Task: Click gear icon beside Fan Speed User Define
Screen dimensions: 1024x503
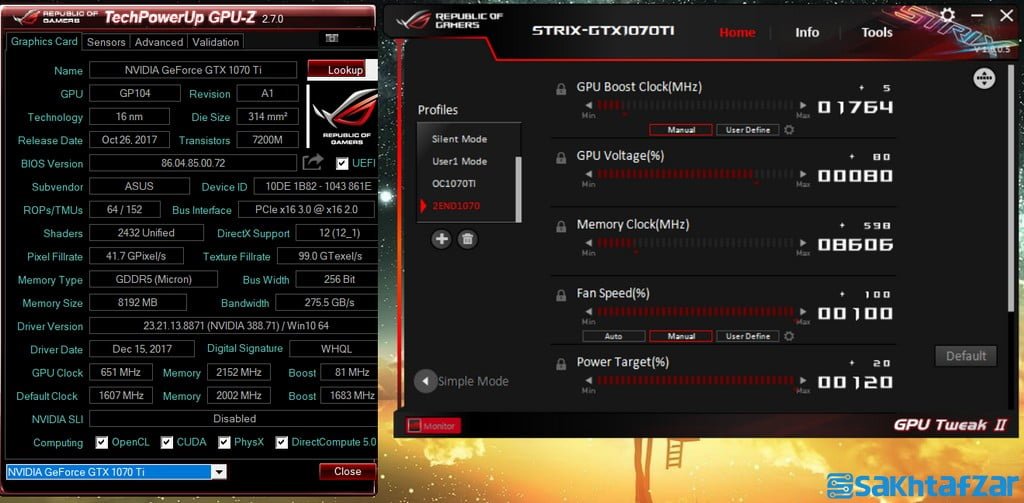Action: 789,336
